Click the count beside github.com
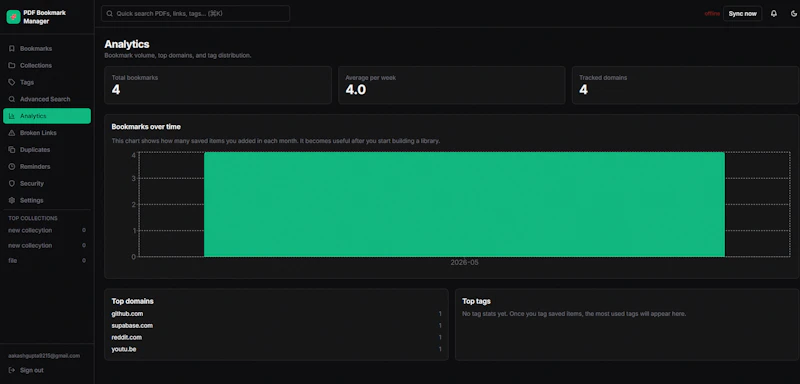 [x=440, y=314]
